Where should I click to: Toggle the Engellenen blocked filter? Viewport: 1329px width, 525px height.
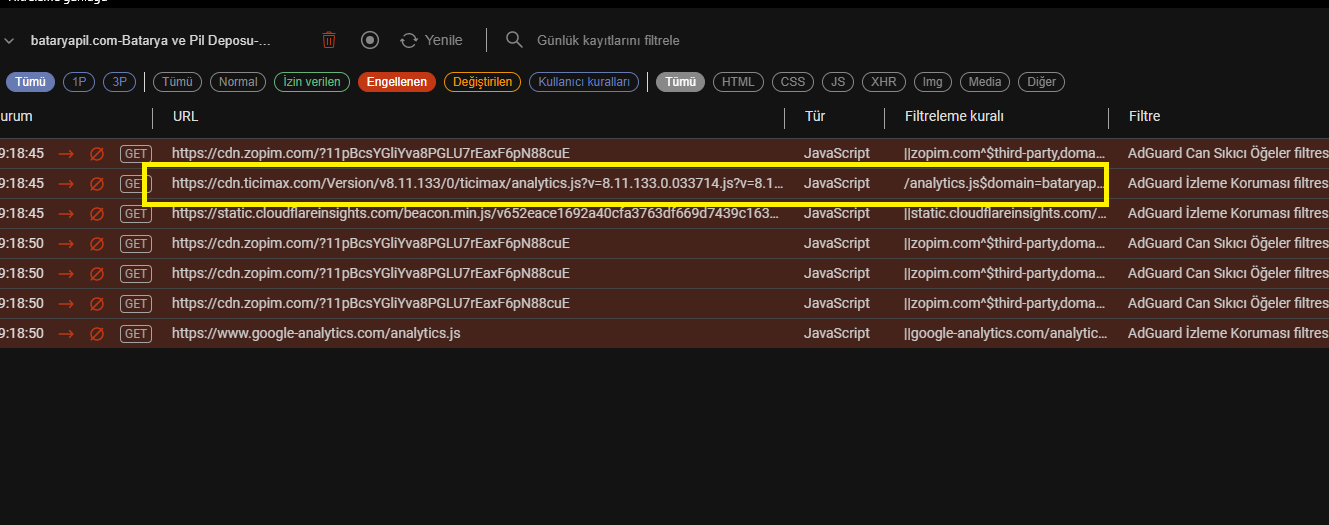click(397, 82)
